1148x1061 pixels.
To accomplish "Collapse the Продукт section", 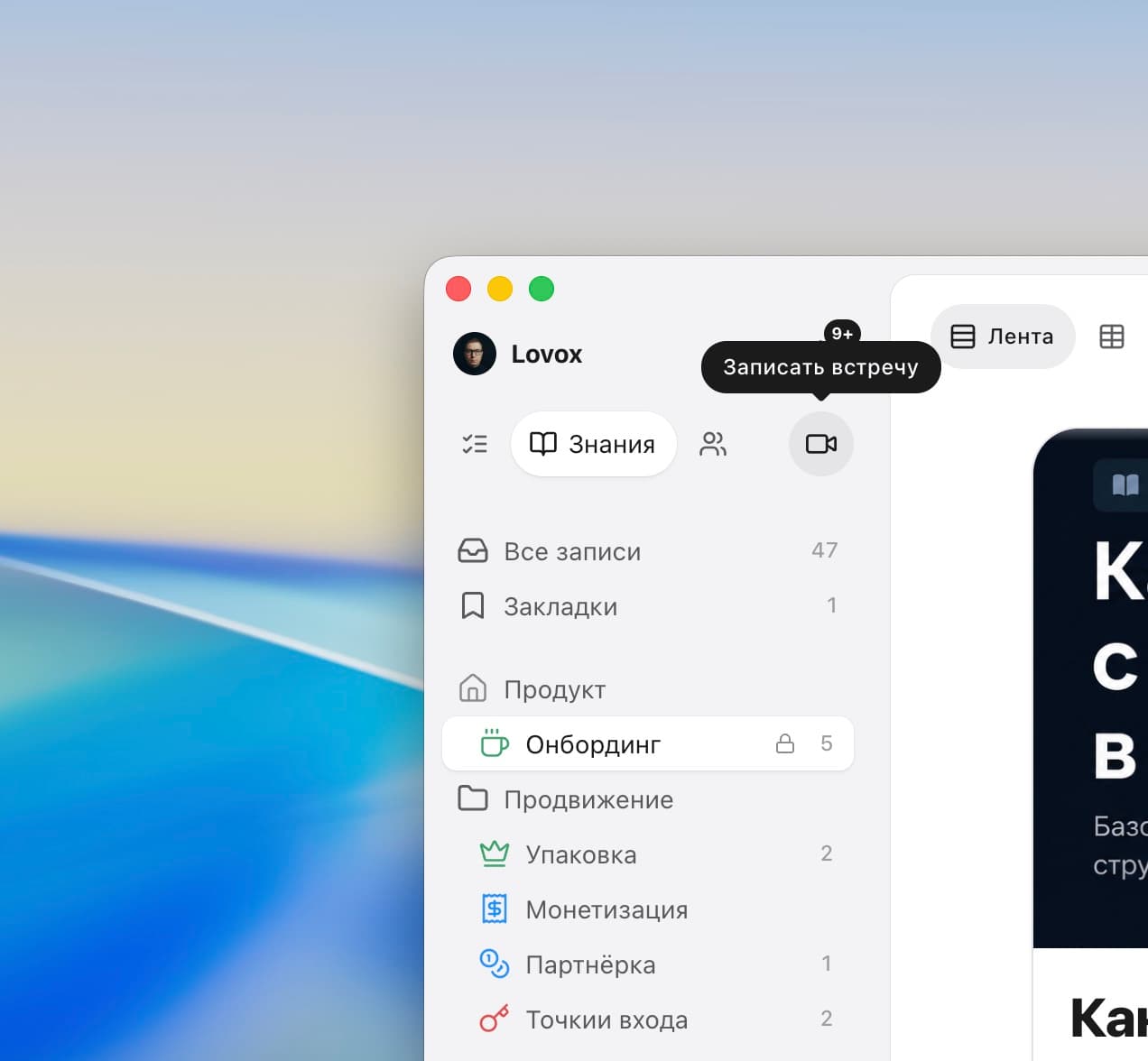I will coord(648,689).
